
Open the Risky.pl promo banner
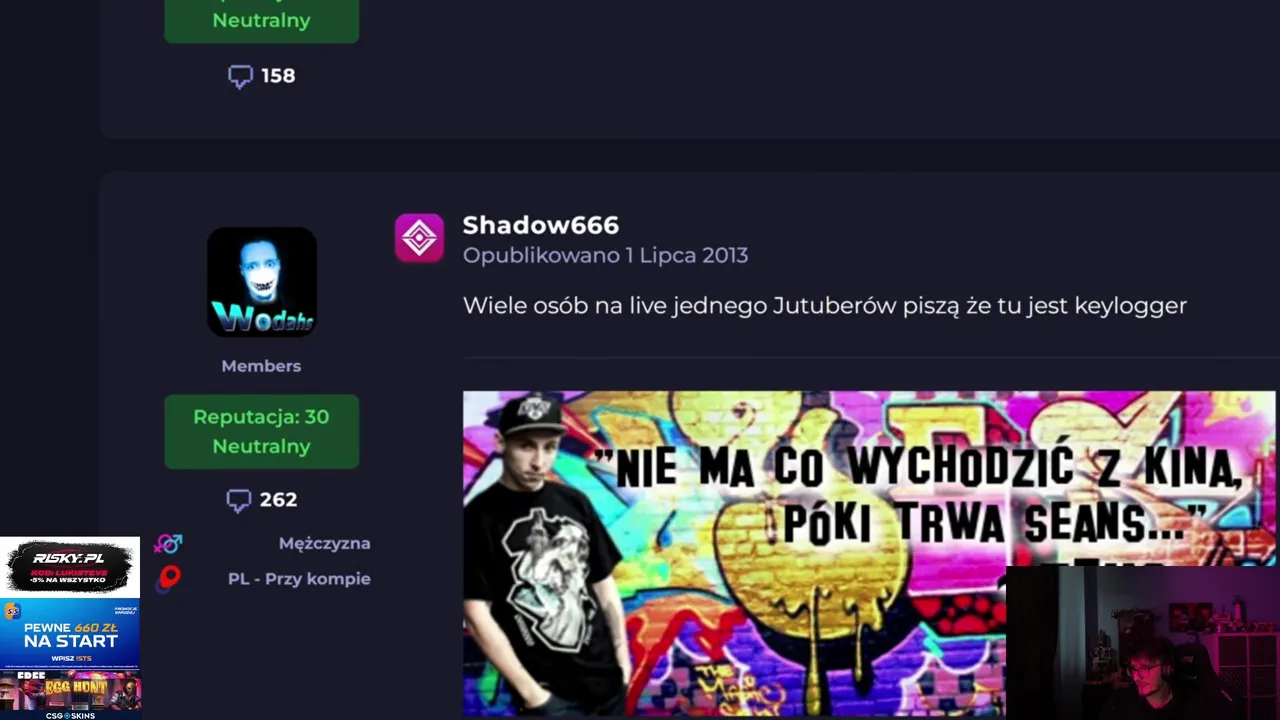coord(70,567)
